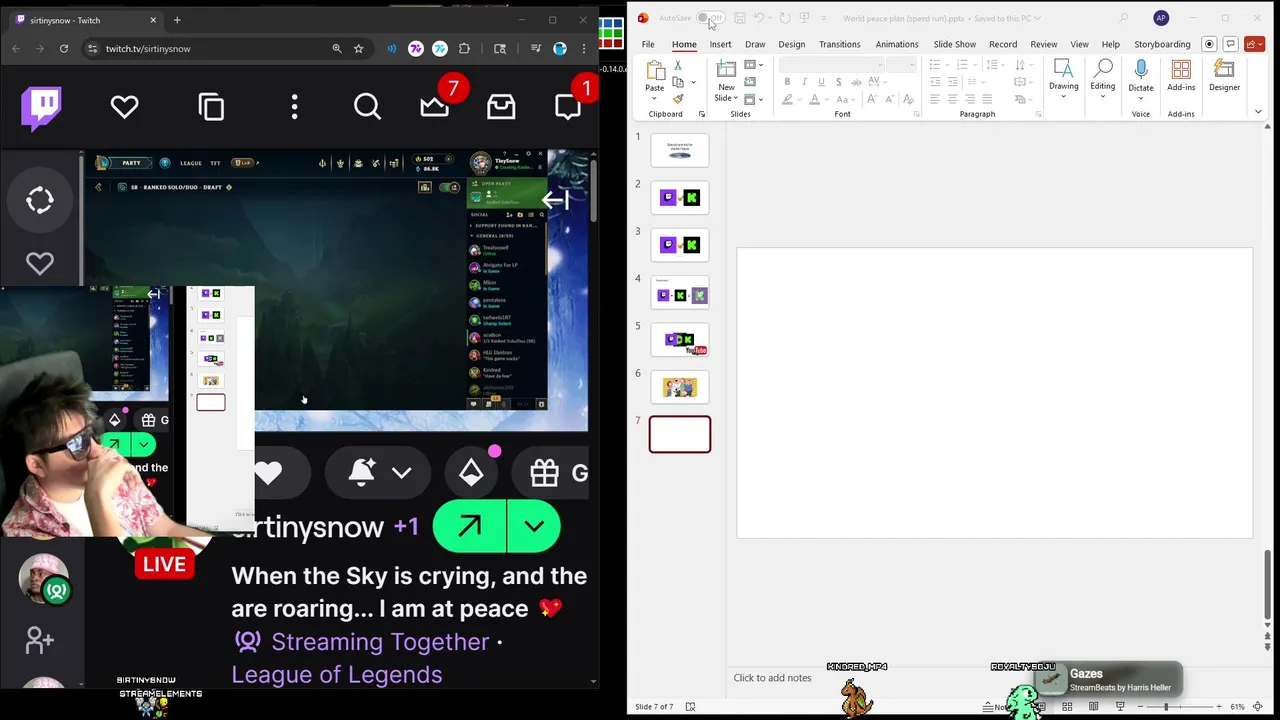Click the Format Painter brush icon
Viewport: 1280px width, 720px height.
point(678,99)
